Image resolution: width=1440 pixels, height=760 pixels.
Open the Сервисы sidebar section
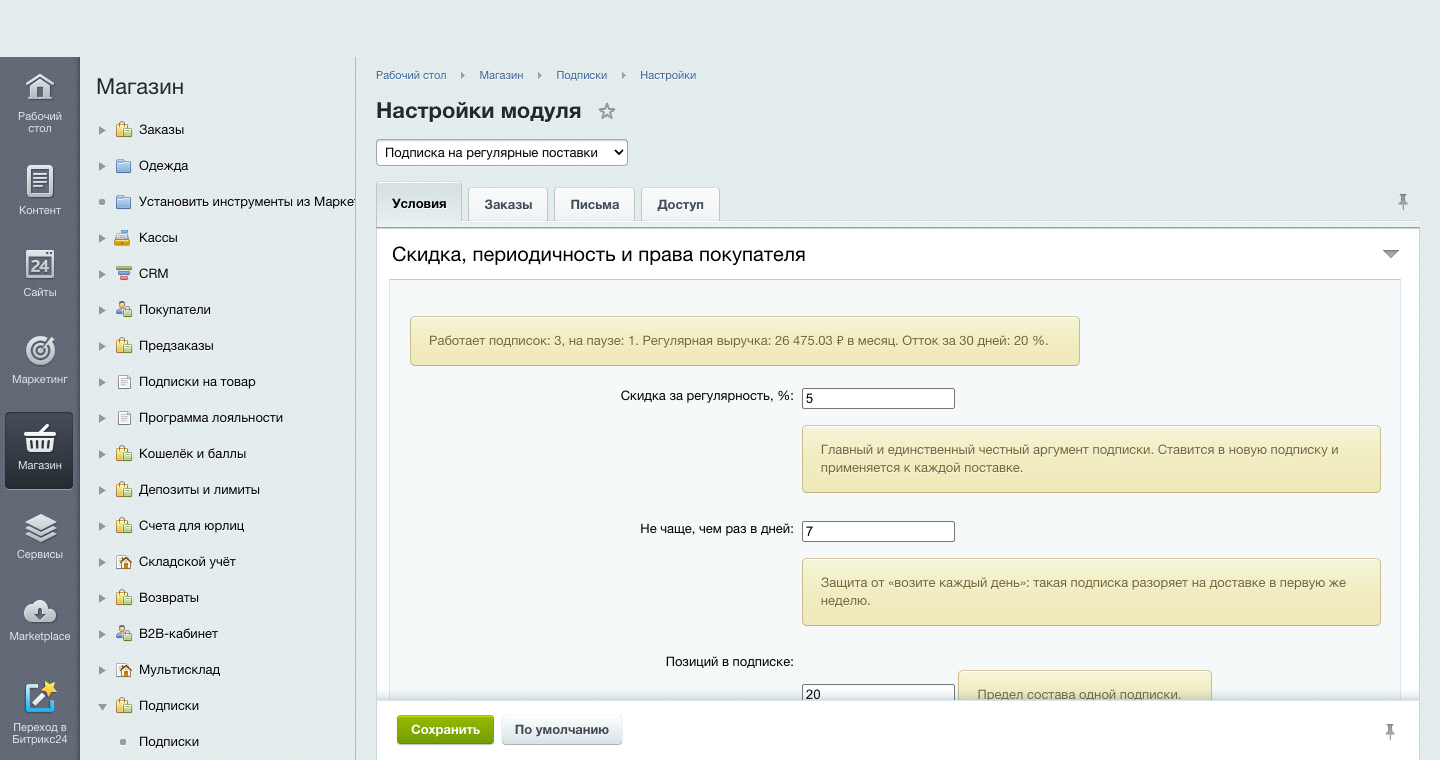tap(40, 535)
